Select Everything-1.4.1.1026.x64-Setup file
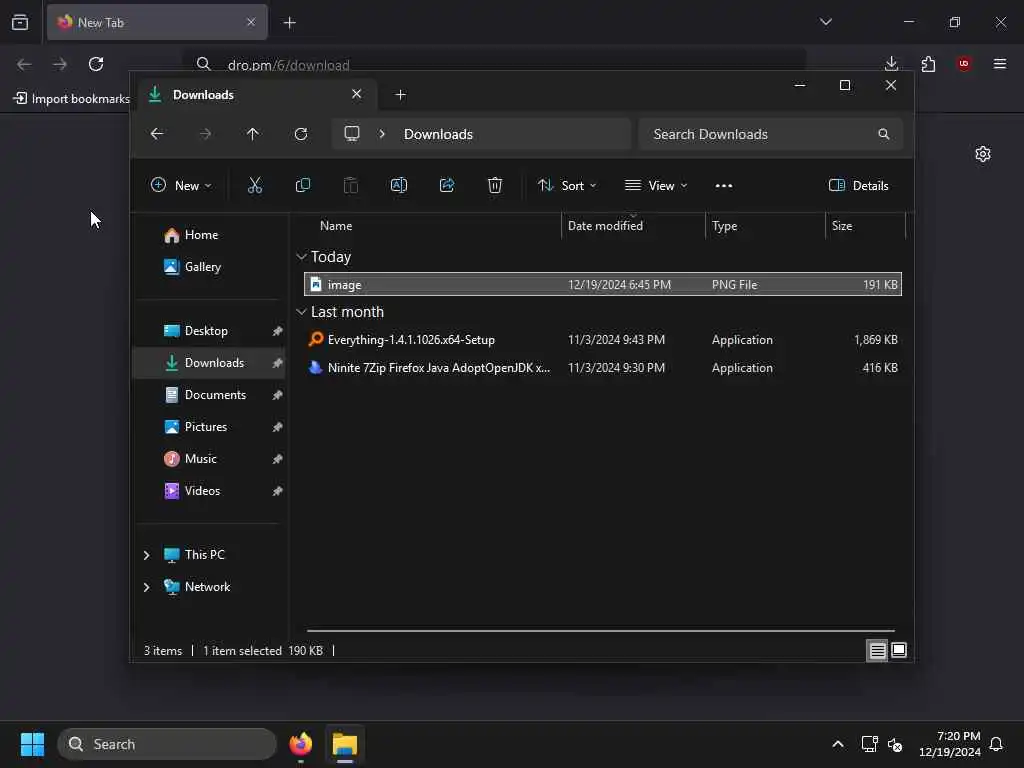The width and height of the screenshot is (1024, 768). (602, 340)
